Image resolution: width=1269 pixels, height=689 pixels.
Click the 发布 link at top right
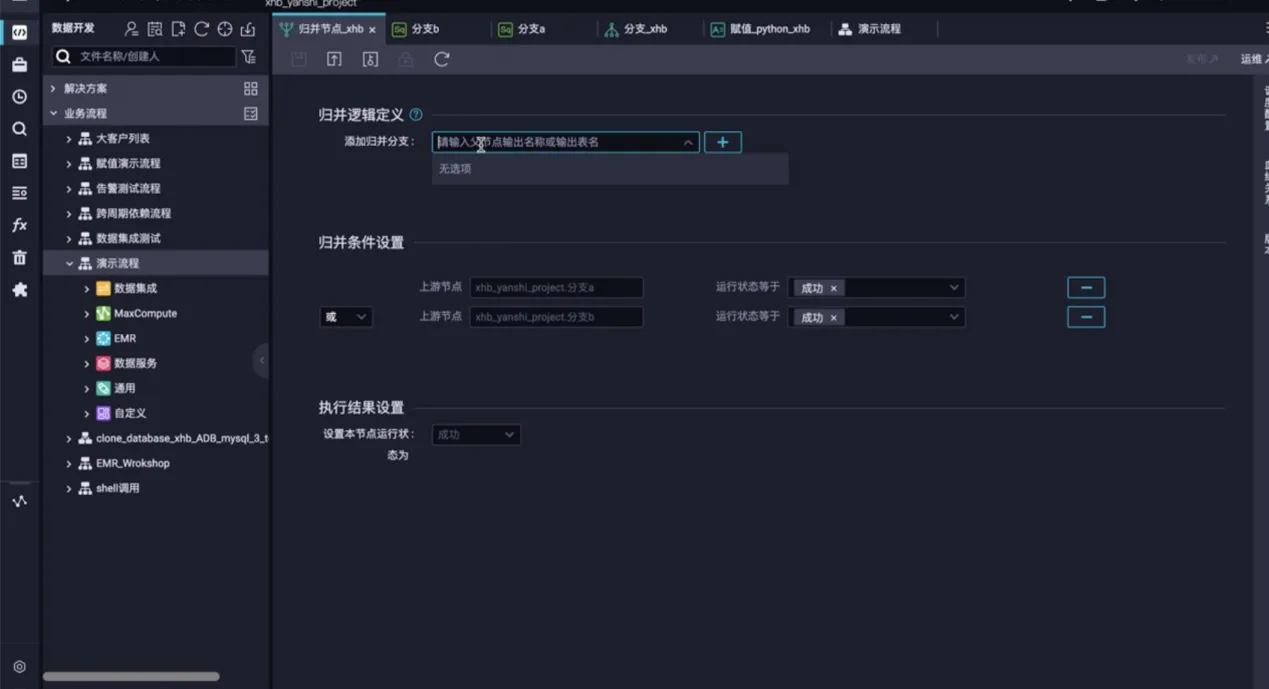[1201, 60]
